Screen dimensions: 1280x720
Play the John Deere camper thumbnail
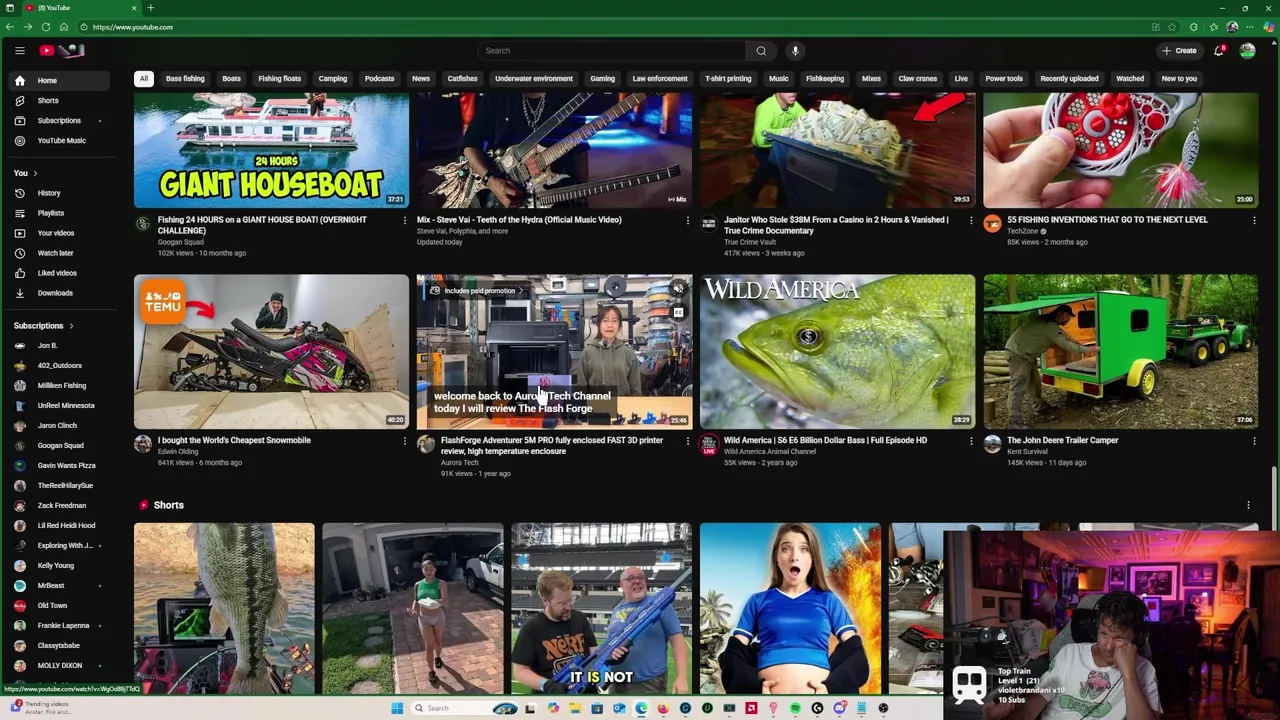1120,351
